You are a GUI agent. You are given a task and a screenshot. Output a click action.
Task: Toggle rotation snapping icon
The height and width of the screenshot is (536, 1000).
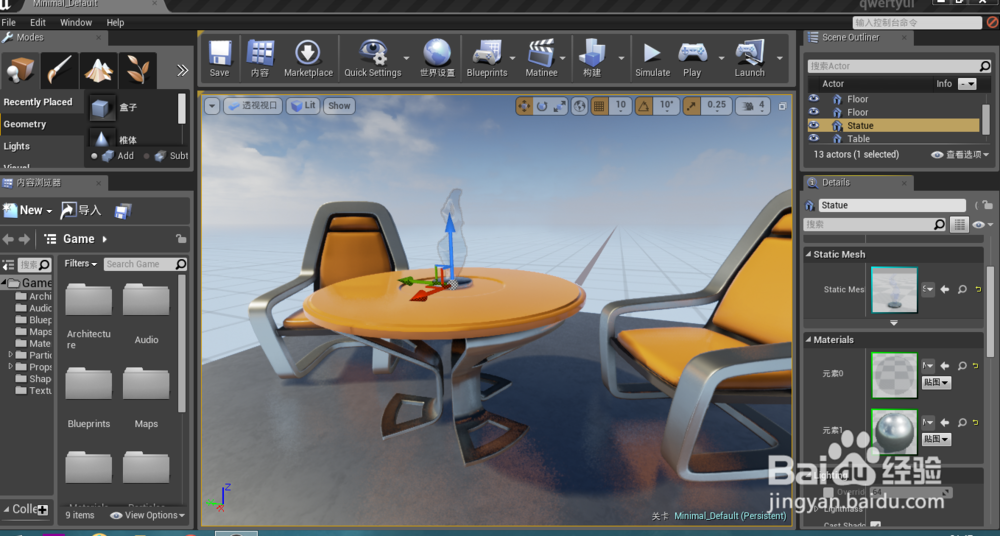[x=643, y=107]
